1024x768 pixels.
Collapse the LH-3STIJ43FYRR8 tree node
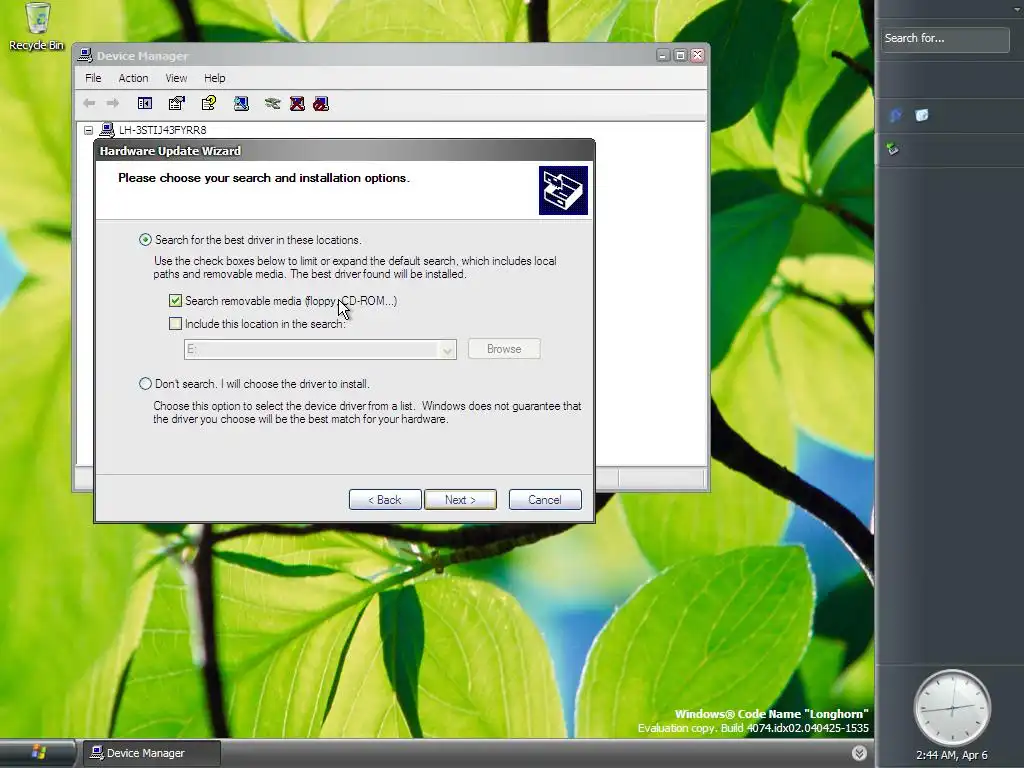pyautogui.click(x=88, y=131)
